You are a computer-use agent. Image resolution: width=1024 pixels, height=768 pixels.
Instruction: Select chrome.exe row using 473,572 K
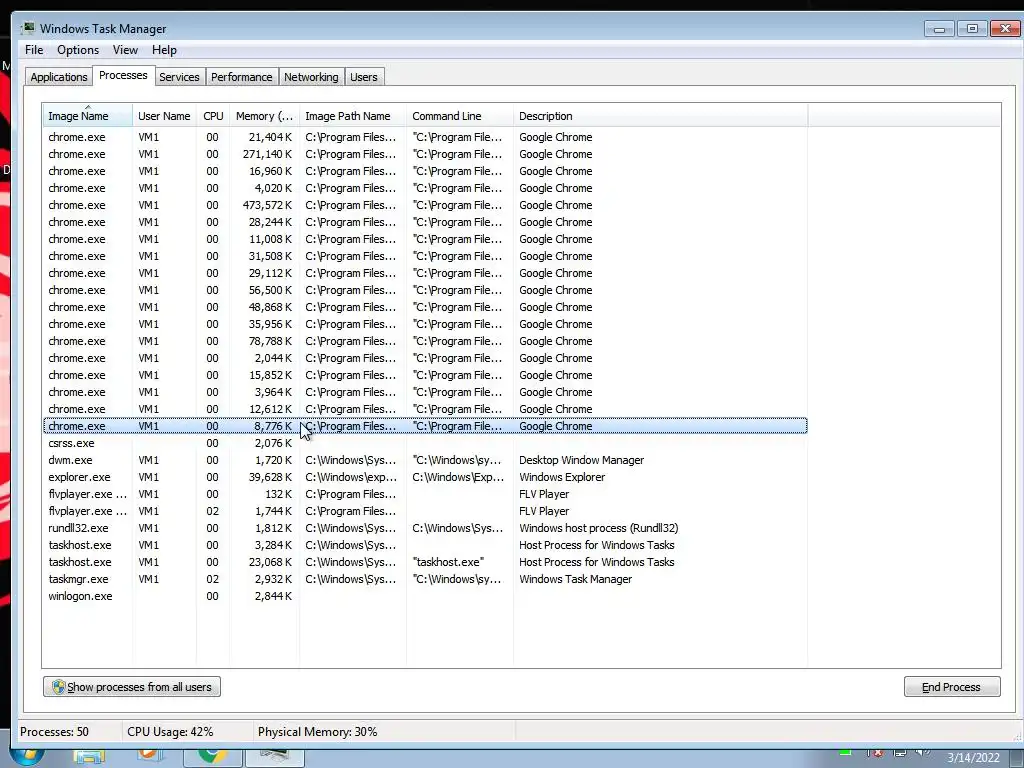click(425, 205)
